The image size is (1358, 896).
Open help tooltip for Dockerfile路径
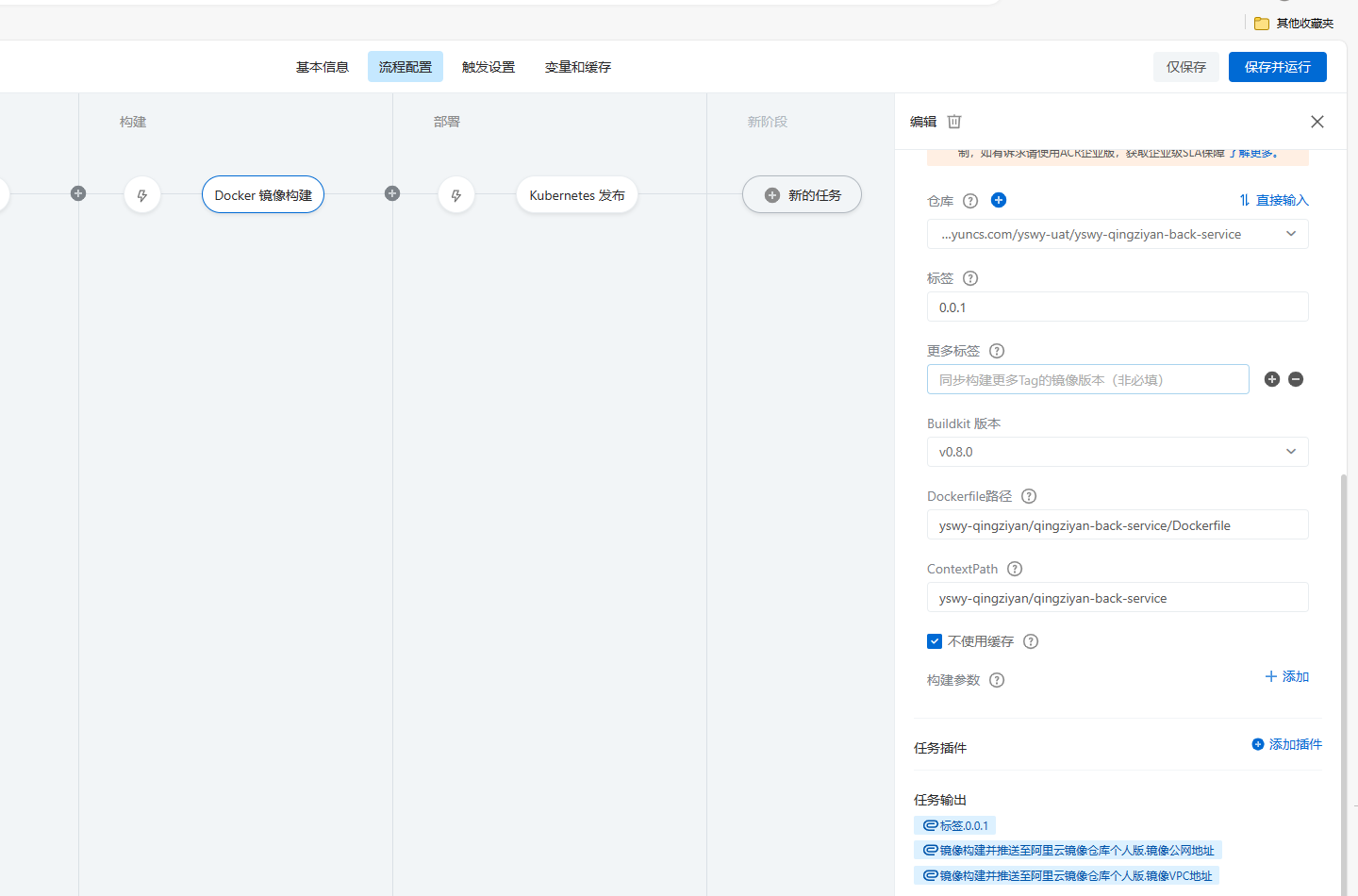coord(1029,496)
